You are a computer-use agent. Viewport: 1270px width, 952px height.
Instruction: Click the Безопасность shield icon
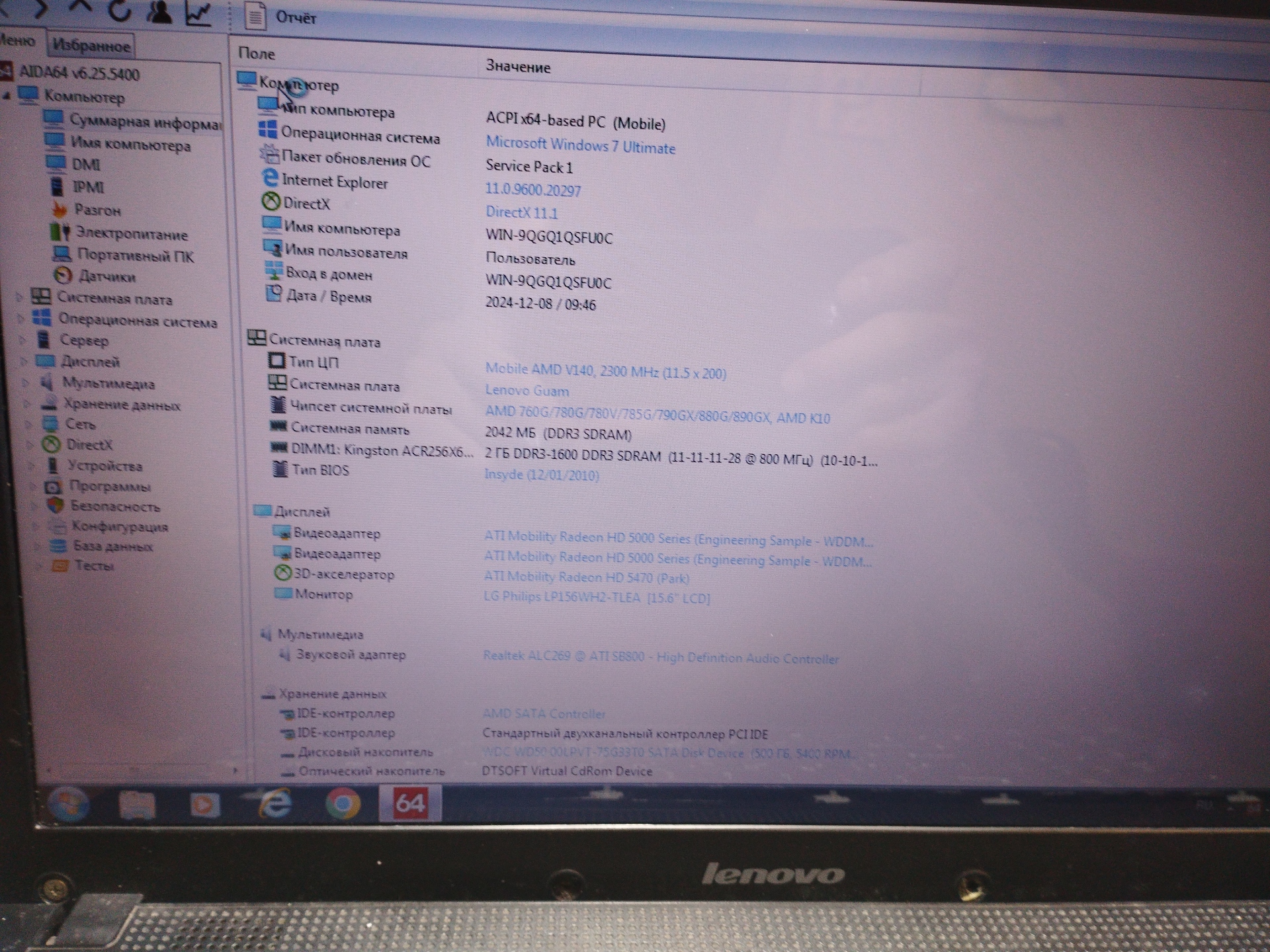click(x=56, y=506)
